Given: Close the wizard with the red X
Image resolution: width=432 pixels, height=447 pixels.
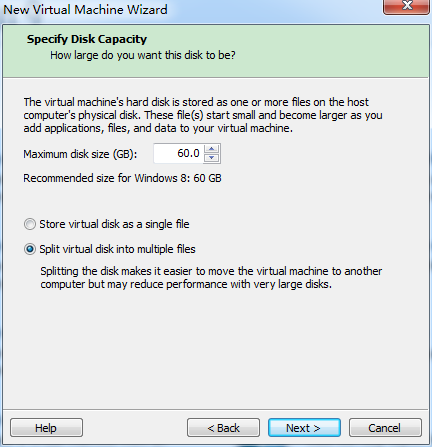Looking at the screenshot, I should 406,6.
